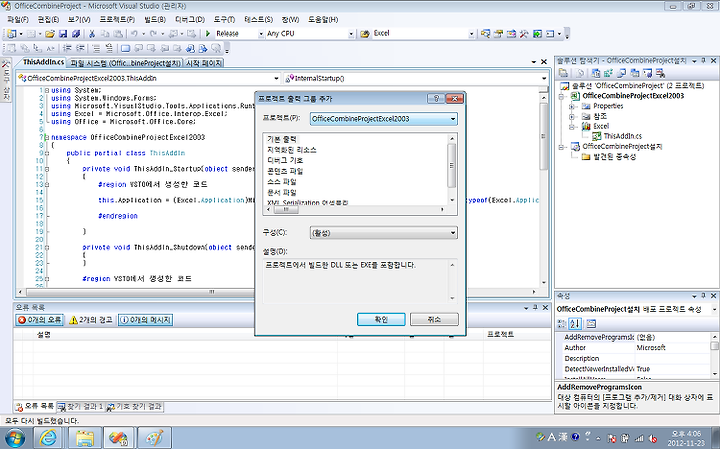Click the code editor vertical scrollbar thumb
This screenshot has height=449, width=720.
(543, 136)
